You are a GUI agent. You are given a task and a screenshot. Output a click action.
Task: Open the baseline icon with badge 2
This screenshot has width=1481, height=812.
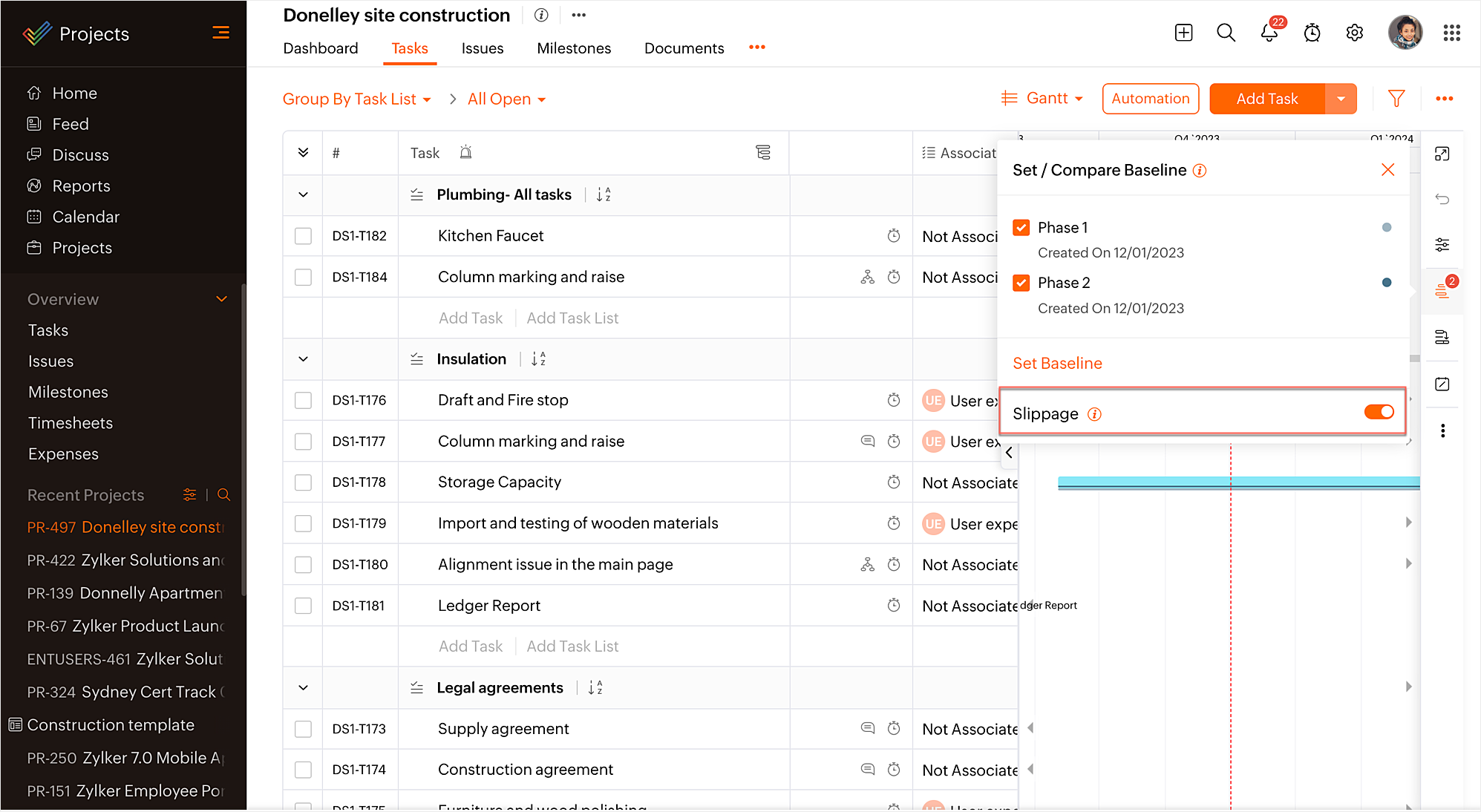(x=1442, y=291)
